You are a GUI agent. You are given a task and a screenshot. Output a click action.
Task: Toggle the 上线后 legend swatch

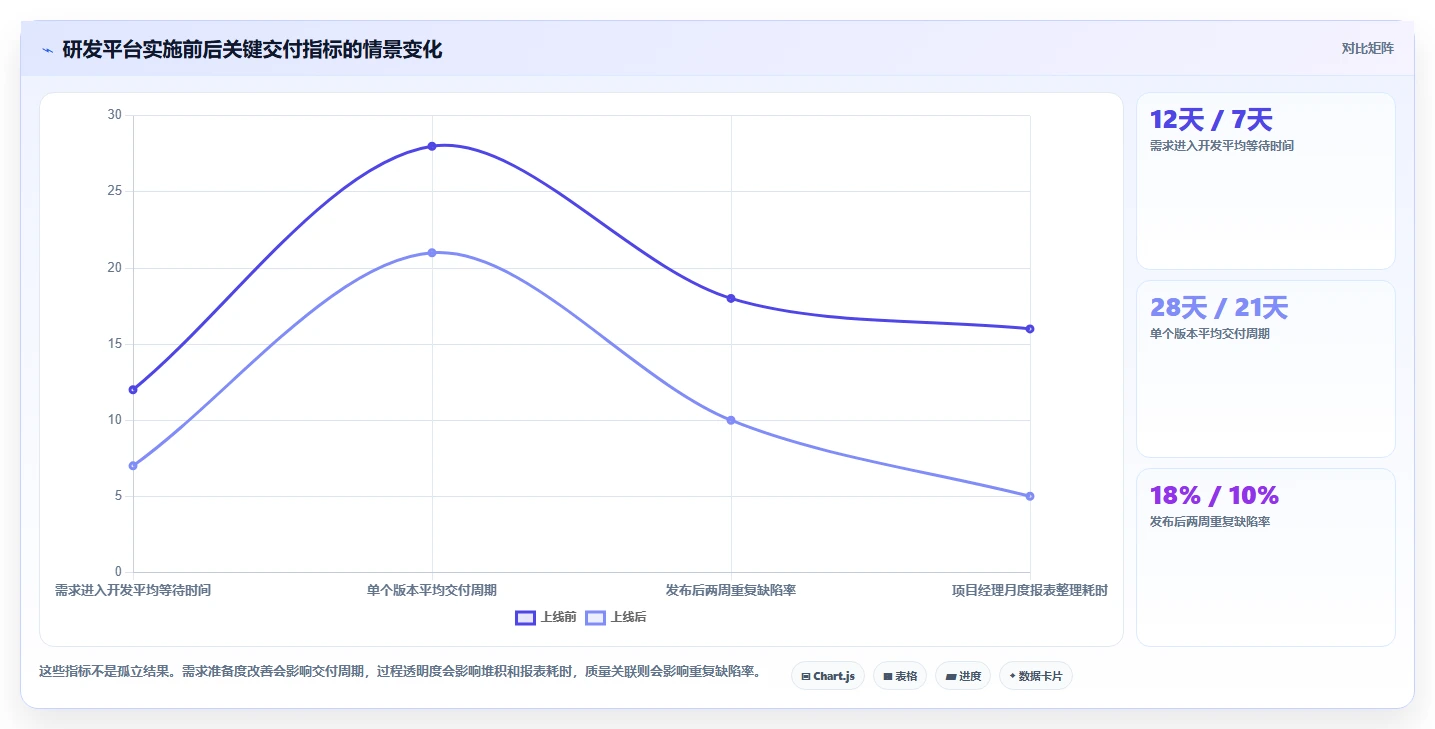click(x=595, y=617)
